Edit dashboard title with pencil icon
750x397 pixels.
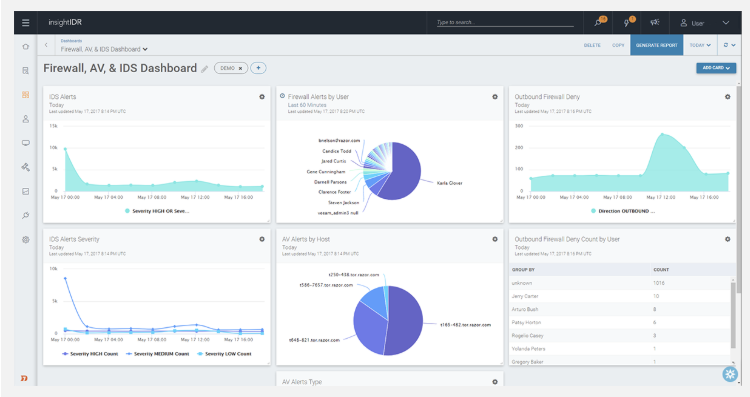[204, 69]
